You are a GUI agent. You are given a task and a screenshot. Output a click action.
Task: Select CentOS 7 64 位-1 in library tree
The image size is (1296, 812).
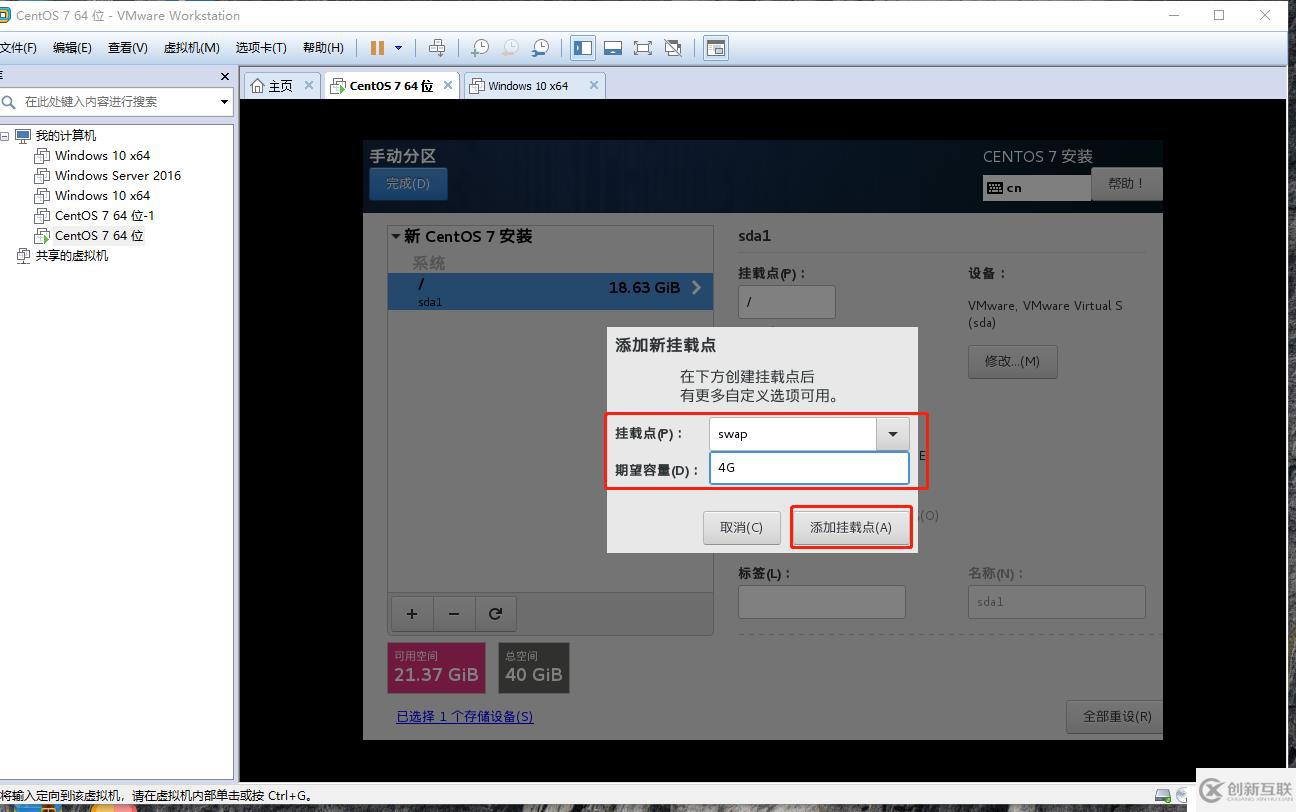tap(105, 216)
